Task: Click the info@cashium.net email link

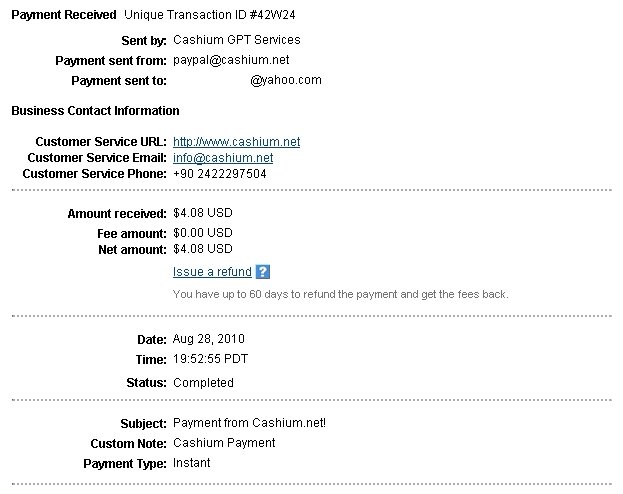Action: click(x=223, y=158)
